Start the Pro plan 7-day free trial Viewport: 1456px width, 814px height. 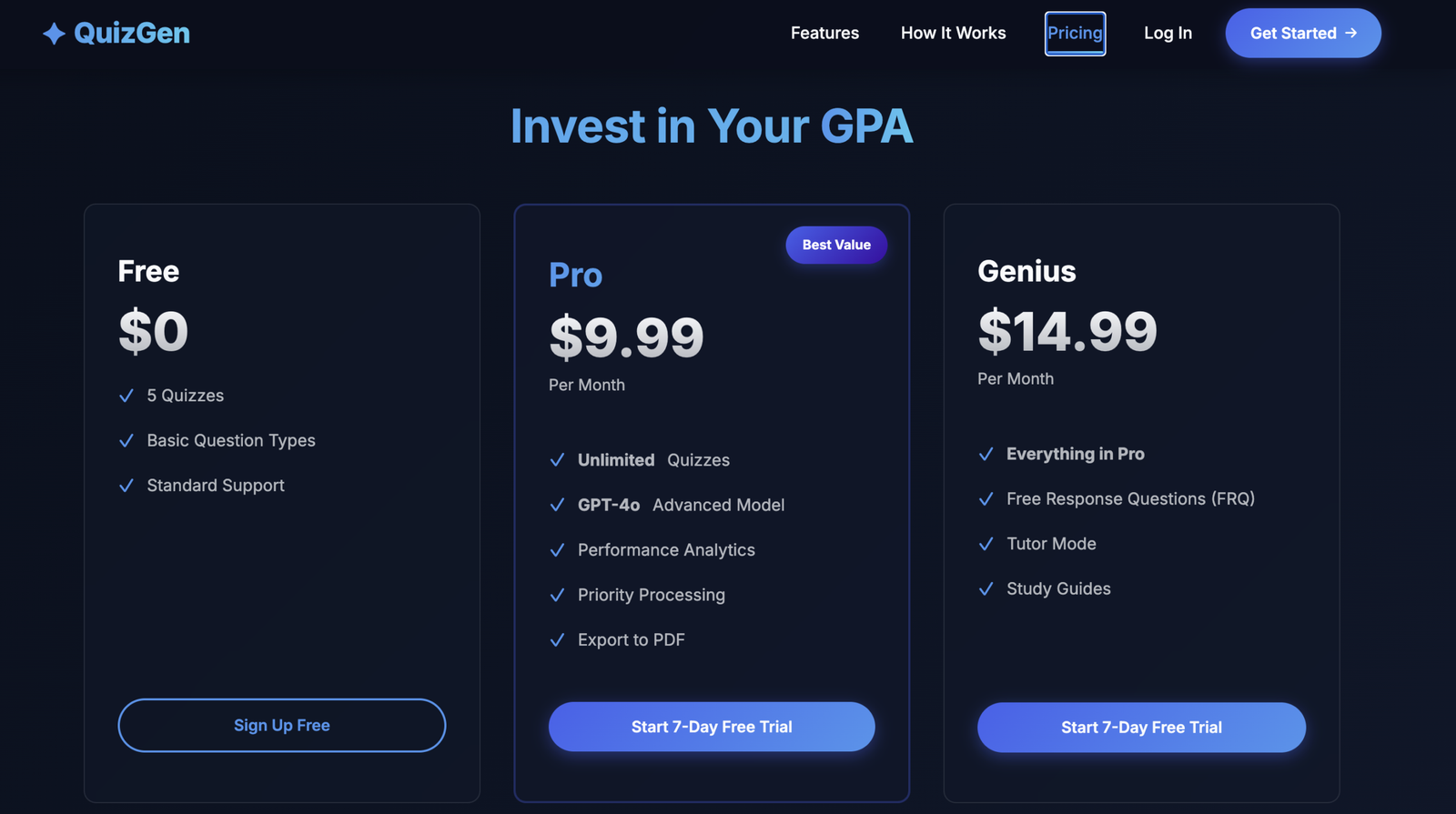pyautogui.click(x=712, y=727)
